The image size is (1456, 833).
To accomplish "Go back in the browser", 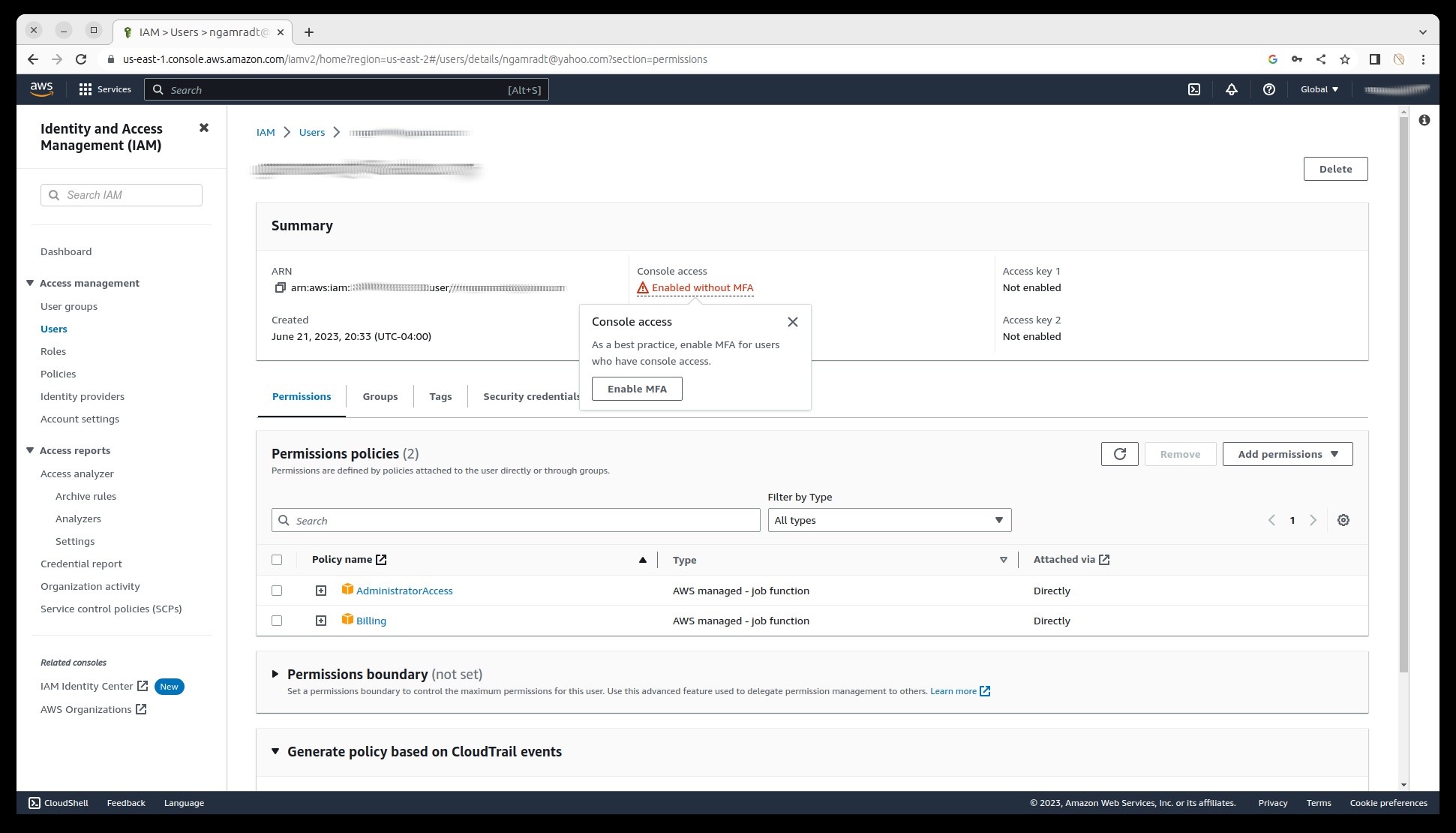I will point(32,59).
